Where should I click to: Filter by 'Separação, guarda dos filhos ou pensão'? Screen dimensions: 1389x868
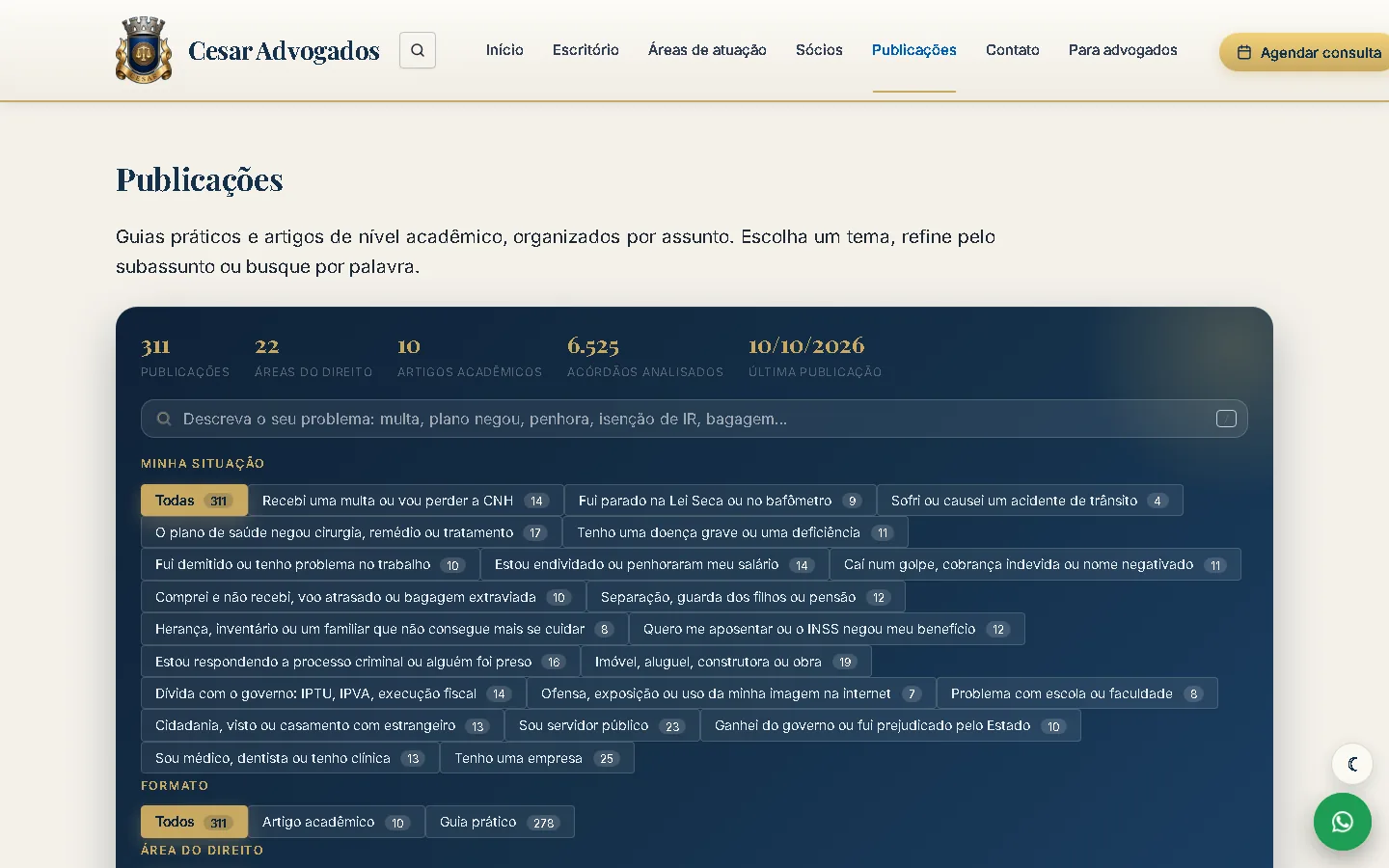tap(746, 597)
